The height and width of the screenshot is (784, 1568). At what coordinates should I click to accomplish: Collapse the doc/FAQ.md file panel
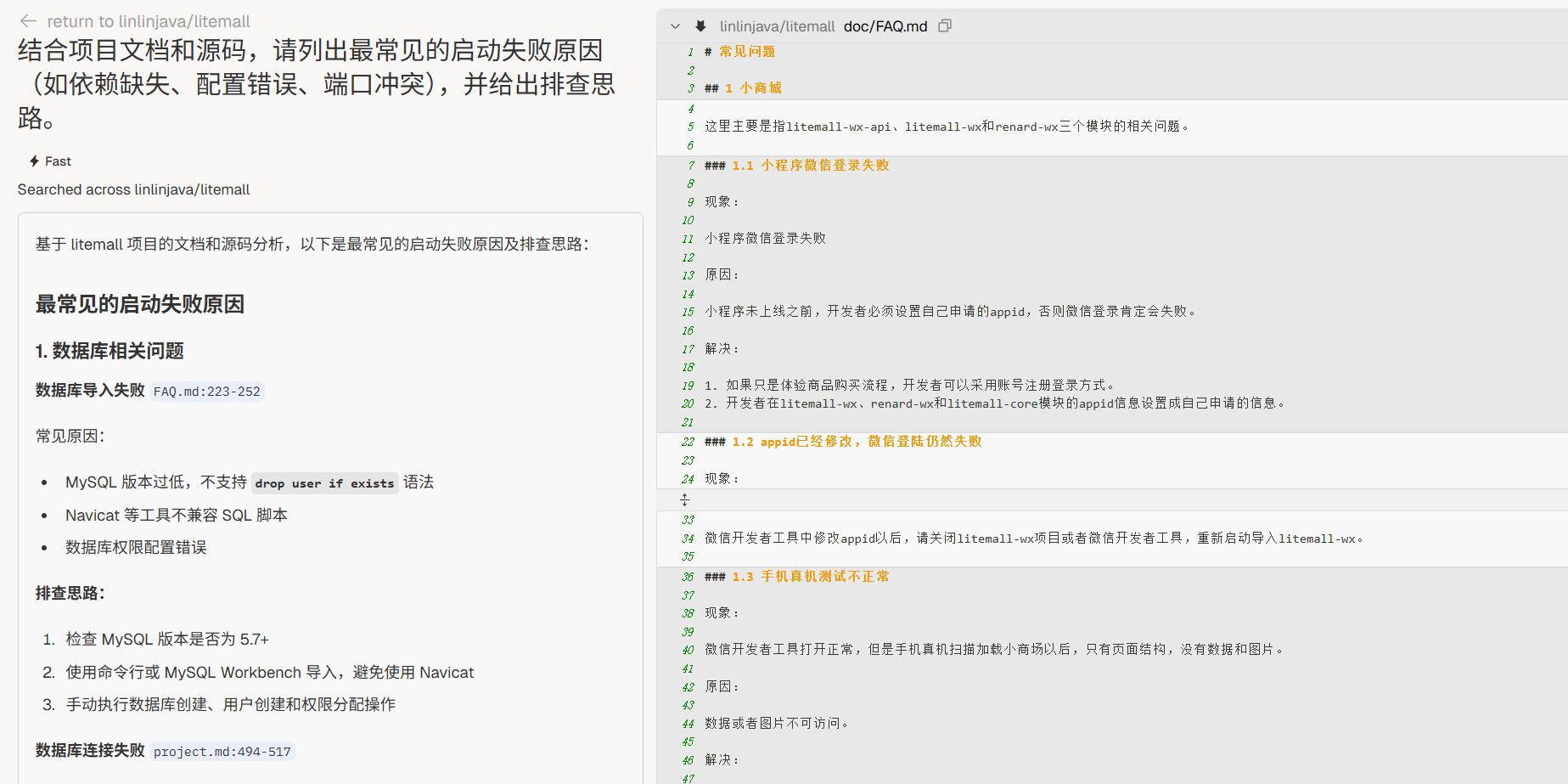coord(675,26)
